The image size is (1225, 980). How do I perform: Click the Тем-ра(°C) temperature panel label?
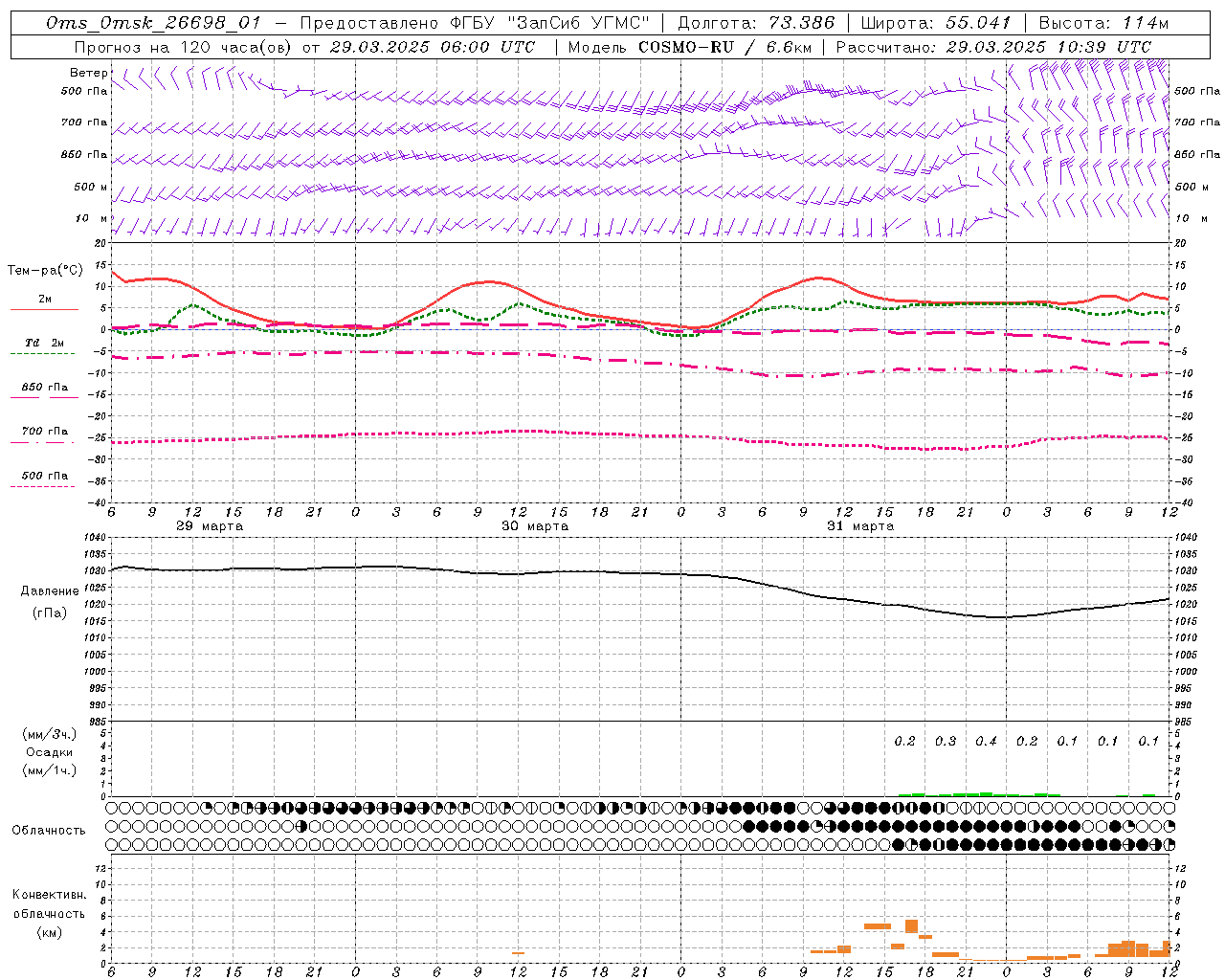[45, 271]
